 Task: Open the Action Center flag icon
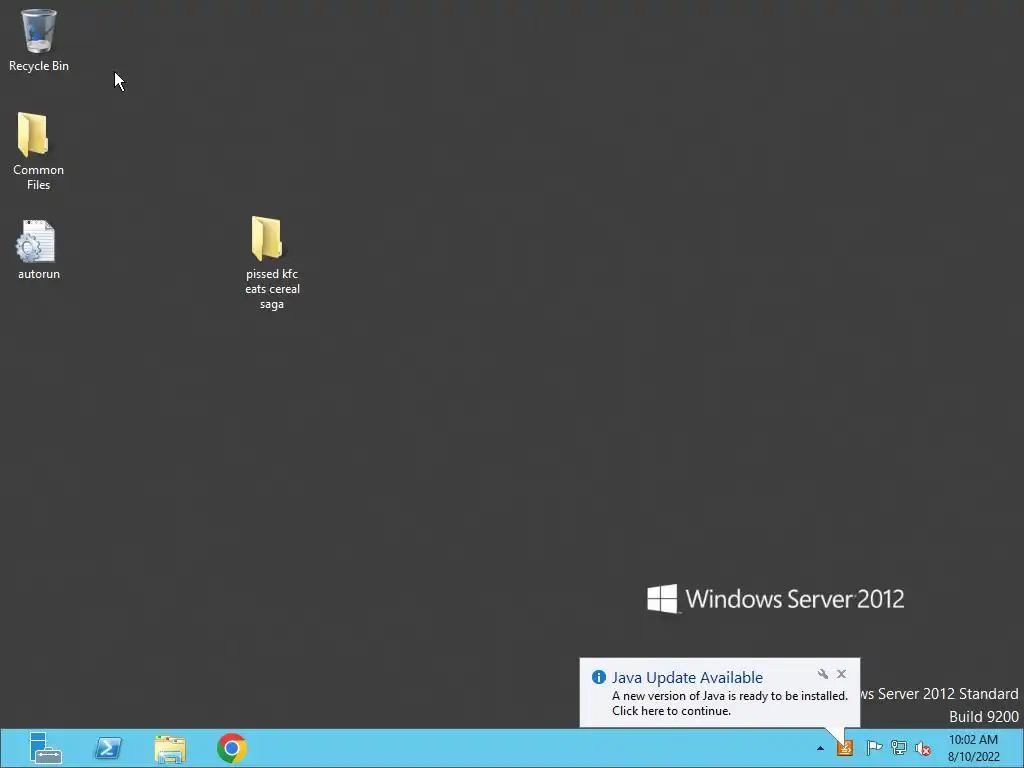[x=874, y=747]
